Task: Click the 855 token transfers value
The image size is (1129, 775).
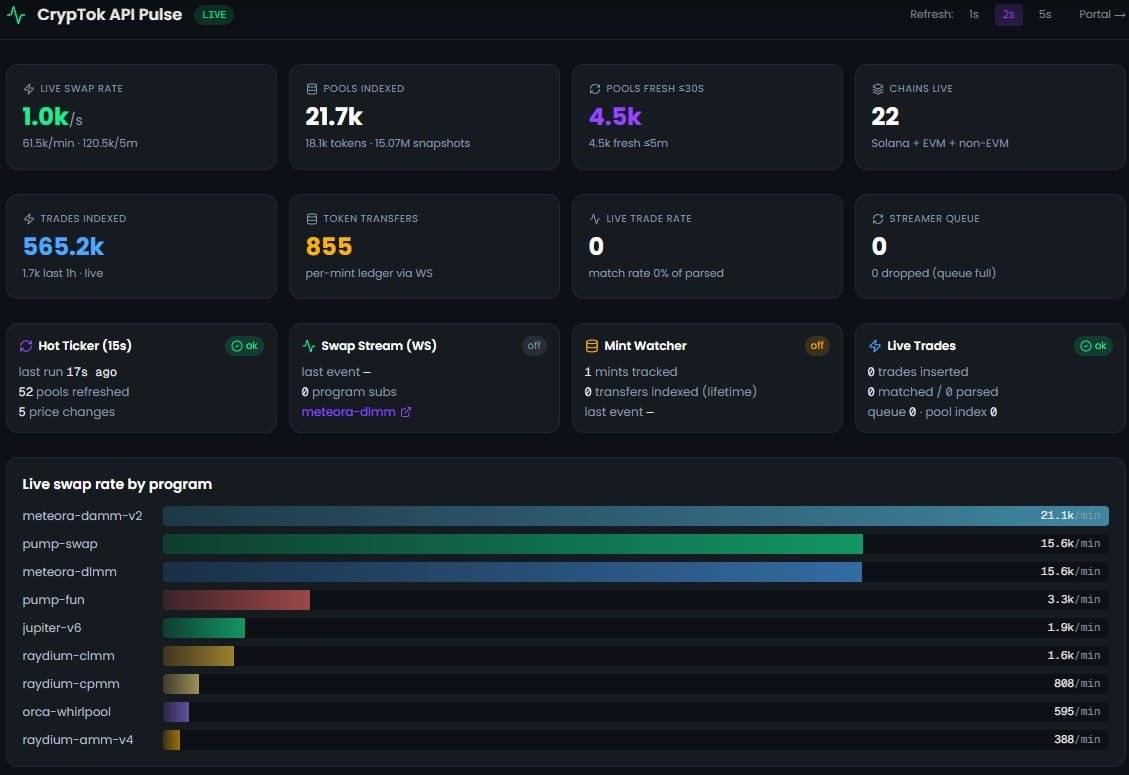Action: [329, 246]
